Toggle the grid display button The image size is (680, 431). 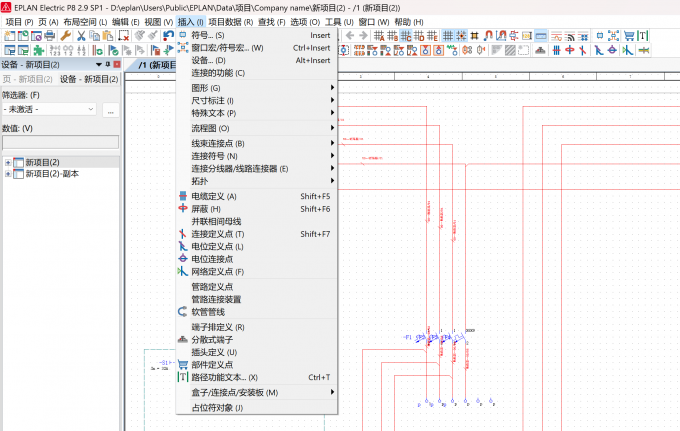point(448,36)
